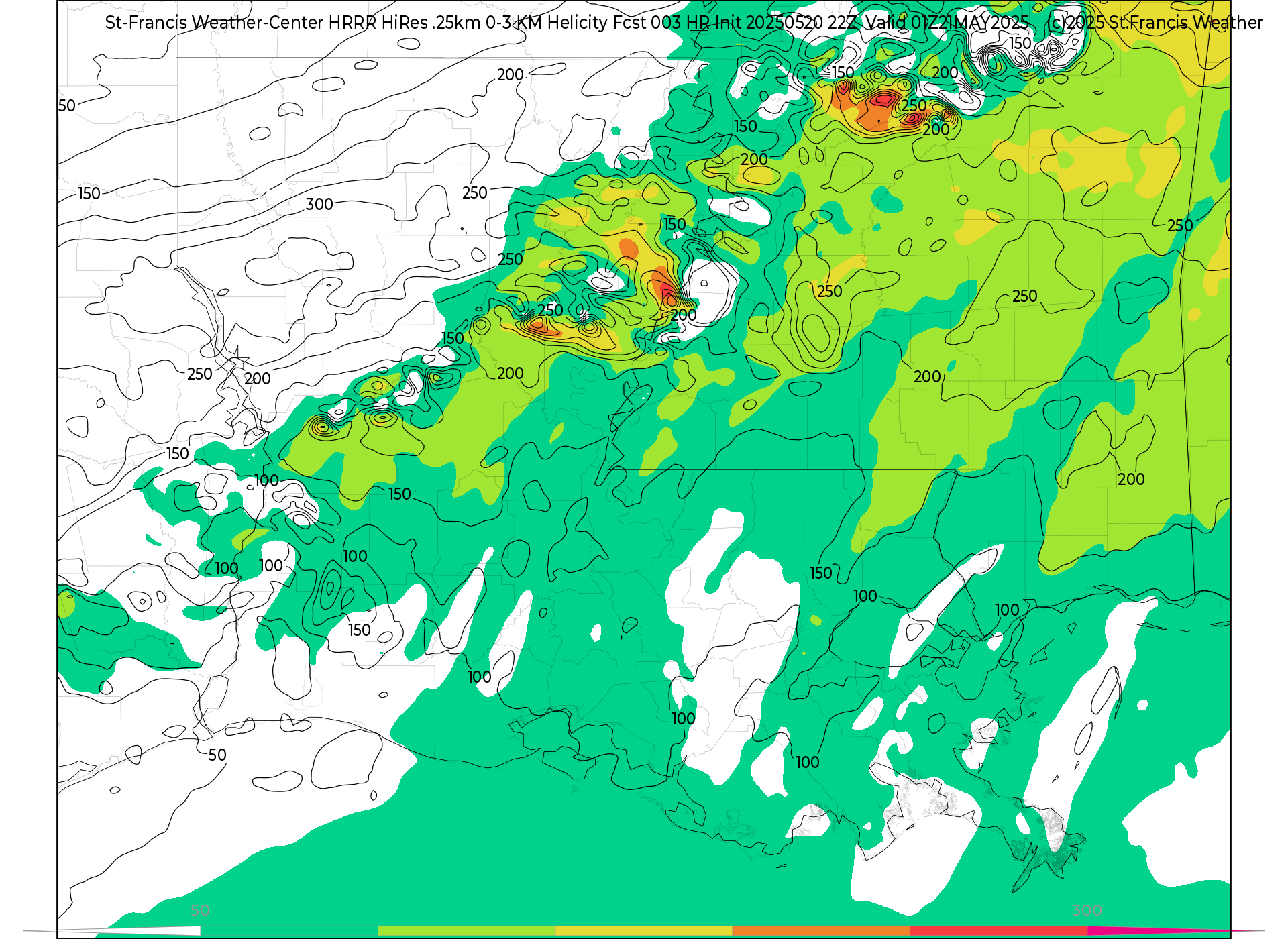The height and width of the screenshot is (939, 1288).
Task: Click the lime-green color bar segment
Action: click(467, 930)
